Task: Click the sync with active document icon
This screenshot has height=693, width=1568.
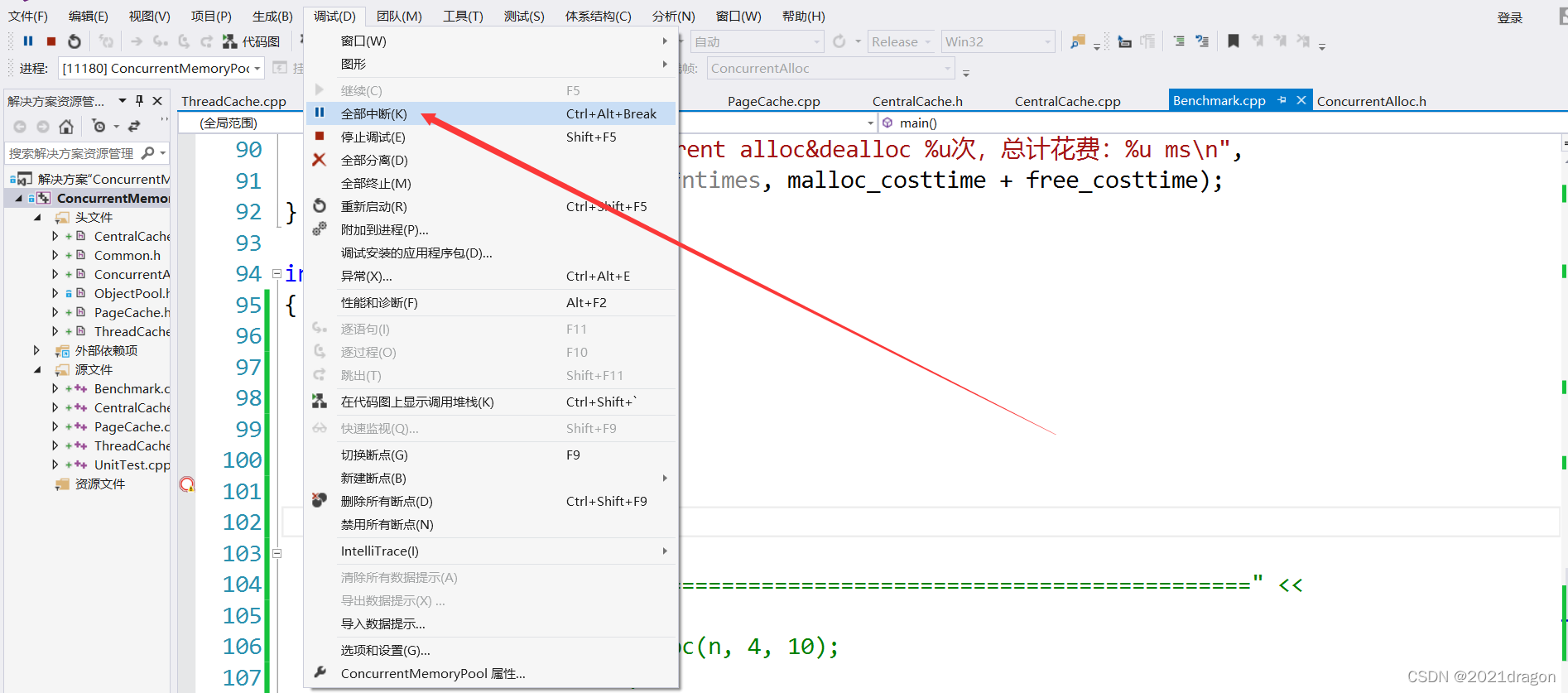Action: click(134, 127)
